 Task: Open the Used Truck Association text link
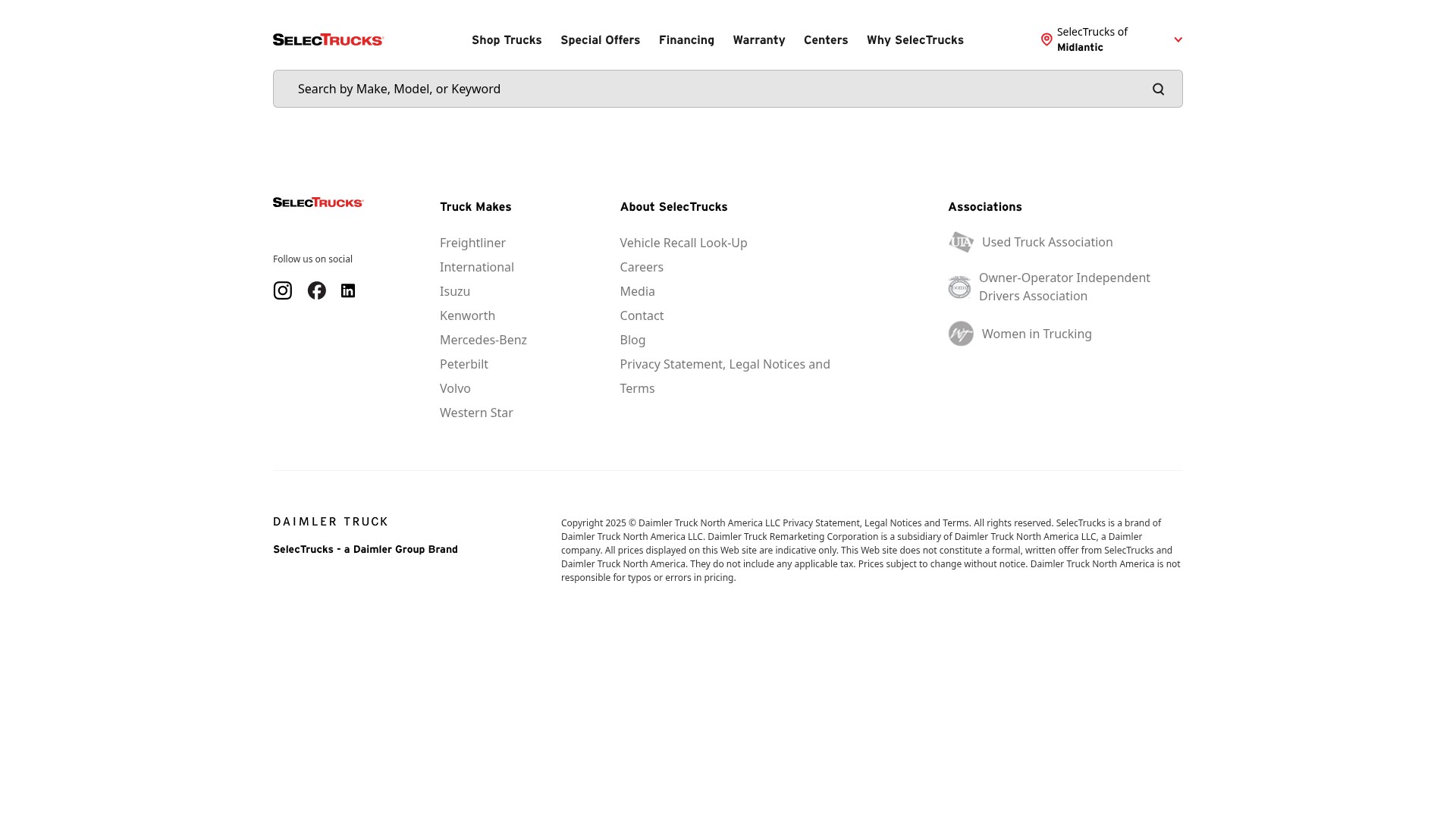[1047, 242]
